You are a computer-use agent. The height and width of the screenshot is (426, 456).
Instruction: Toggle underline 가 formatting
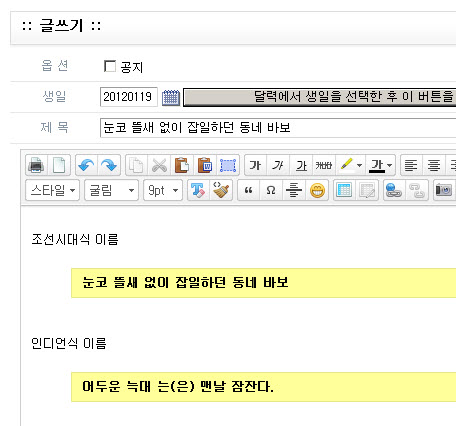tap(301, 165)
